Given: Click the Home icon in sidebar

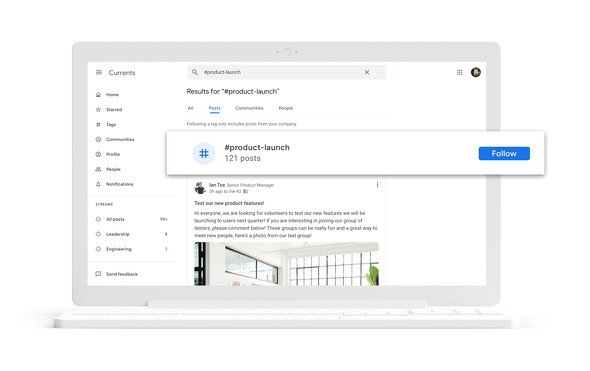Looking at the screenshot, I should [x=98, y=94].
